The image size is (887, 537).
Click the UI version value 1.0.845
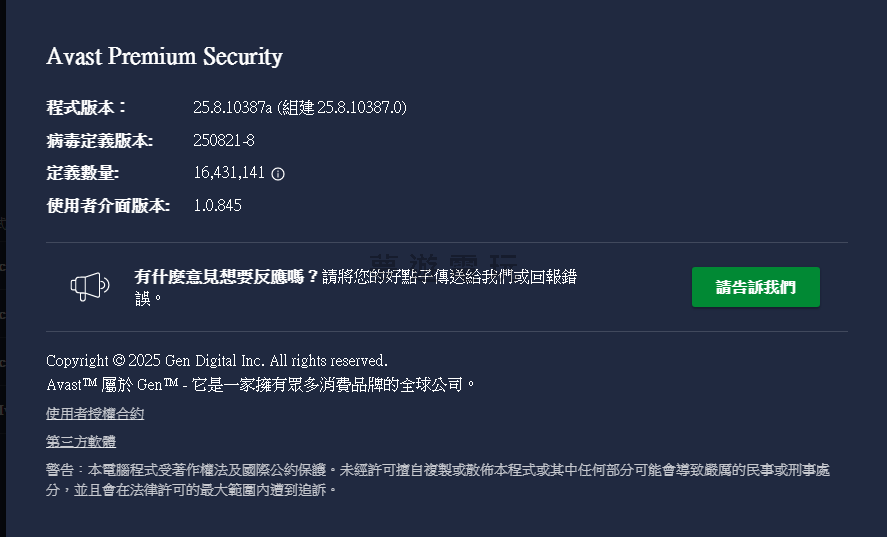click(x=217, y=206)
